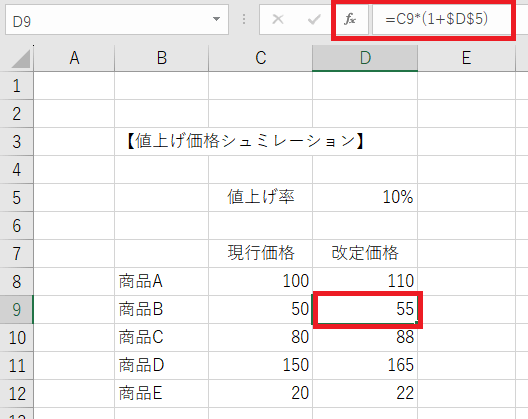Select row 6 header
Viewport: 528px width, 419px height.
pyautogui.click(x=16, y=225)
